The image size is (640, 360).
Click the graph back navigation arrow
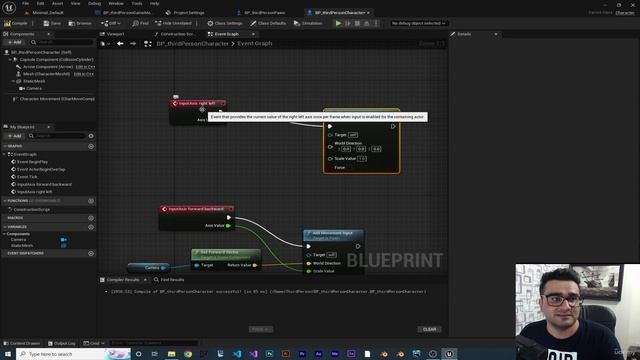pos(120,43)
